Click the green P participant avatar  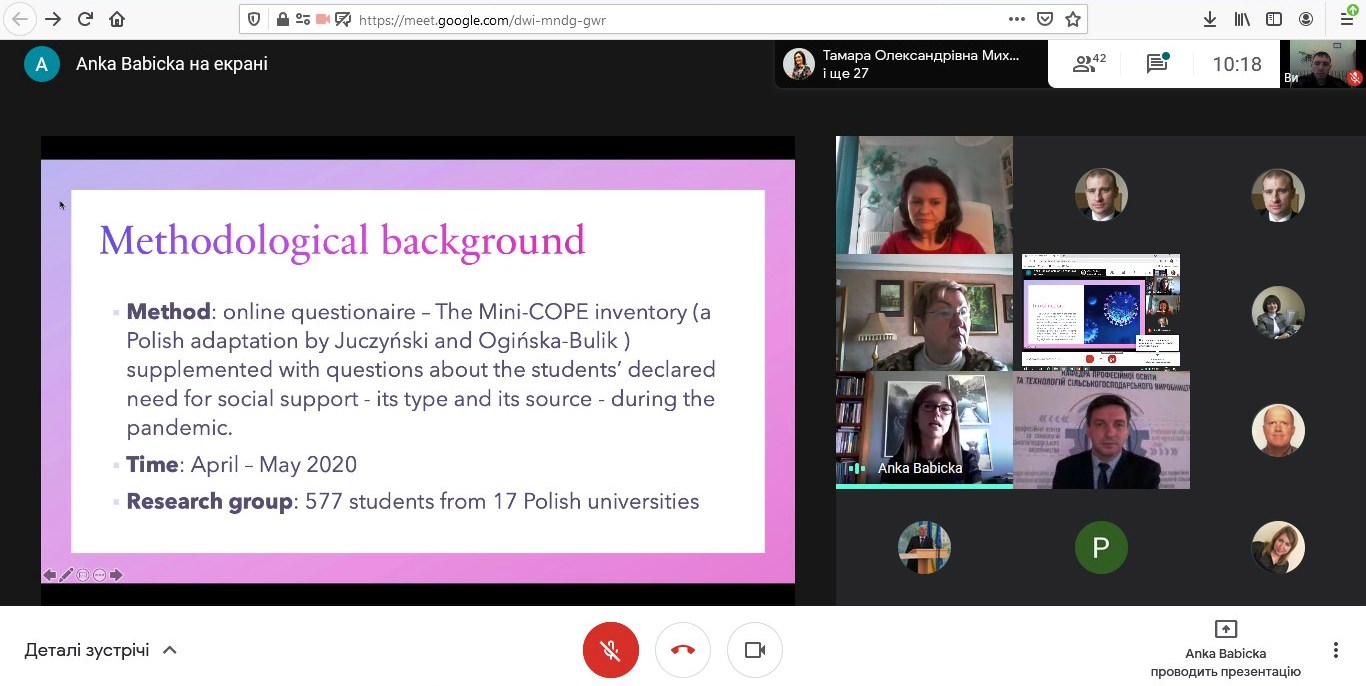[1101, 547]
